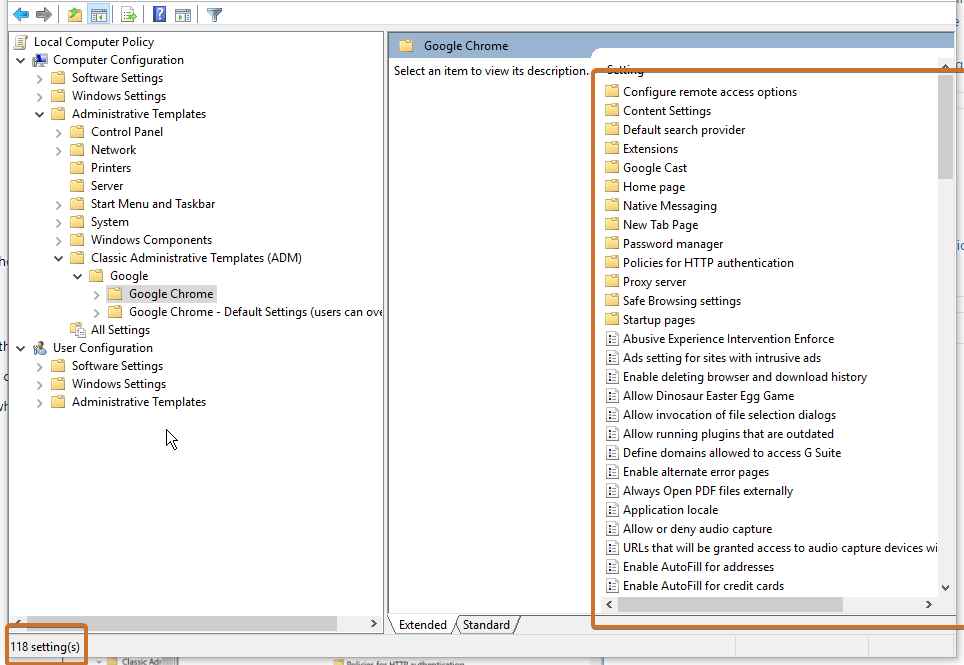964x665 pixels.
Task: Click the Password manager folder icon
Action: coord(612,243)
